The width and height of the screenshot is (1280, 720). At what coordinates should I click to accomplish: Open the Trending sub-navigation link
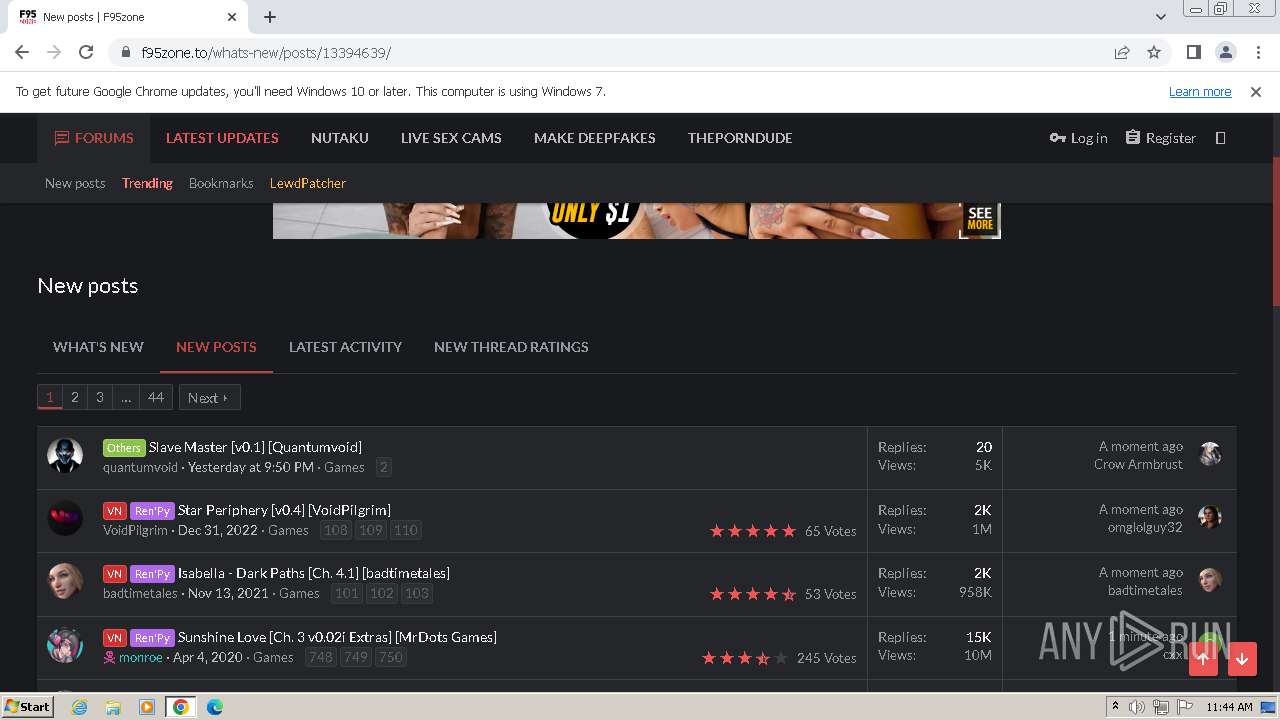coord(147,183)
